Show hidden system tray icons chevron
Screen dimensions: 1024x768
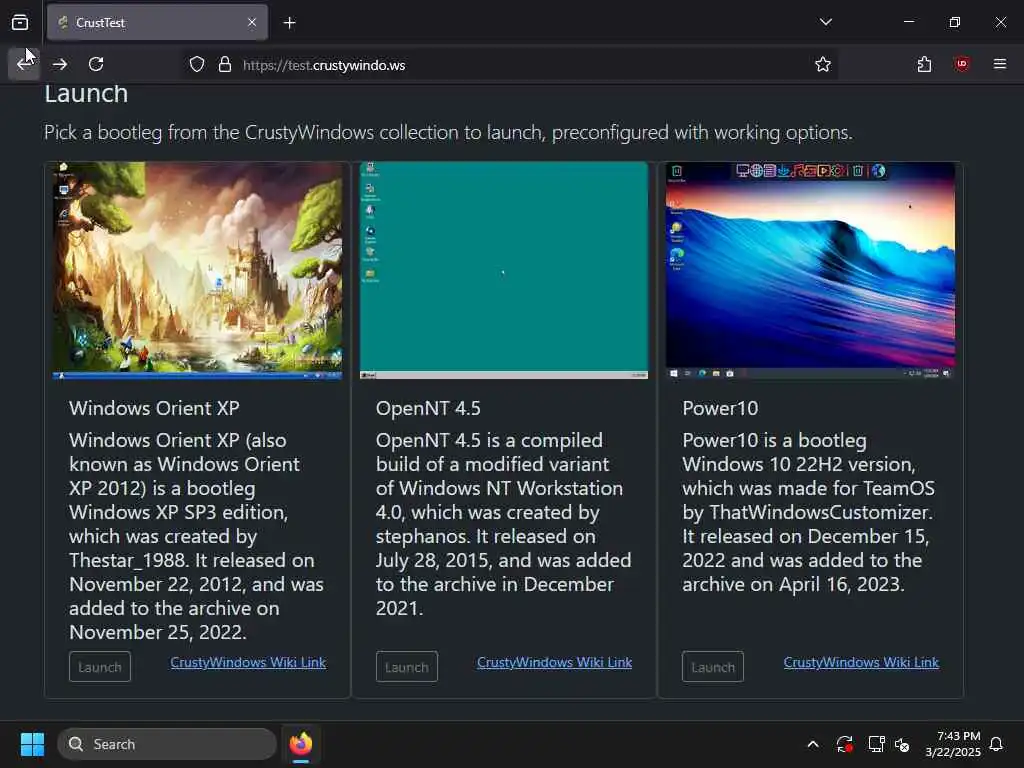pos(813,744)
